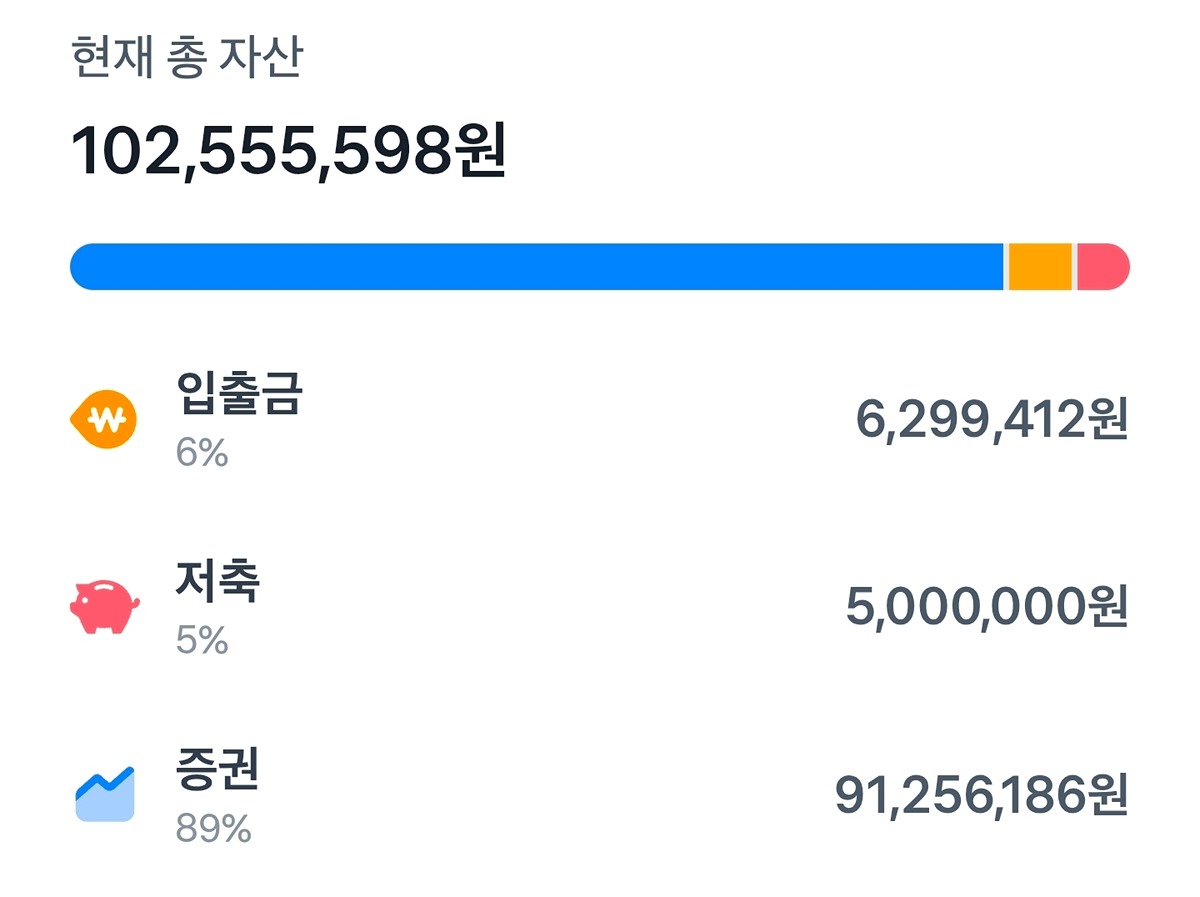Select the 저축 category label

tap(217, 581)
